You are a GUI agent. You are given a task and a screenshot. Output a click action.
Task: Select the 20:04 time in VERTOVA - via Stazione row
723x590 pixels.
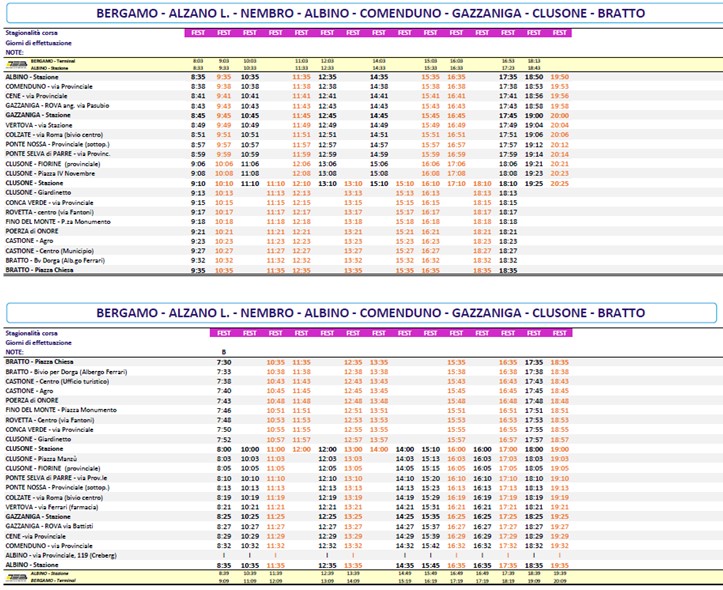click(559, 125)
